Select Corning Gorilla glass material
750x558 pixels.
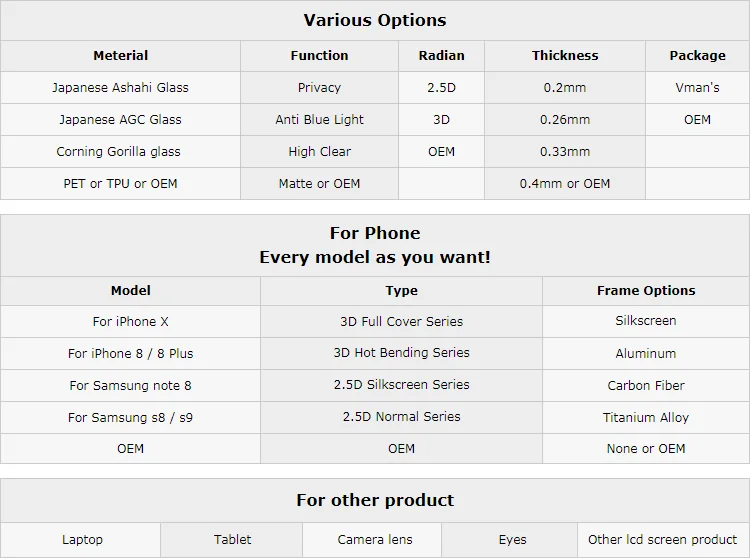pos(120,152)
